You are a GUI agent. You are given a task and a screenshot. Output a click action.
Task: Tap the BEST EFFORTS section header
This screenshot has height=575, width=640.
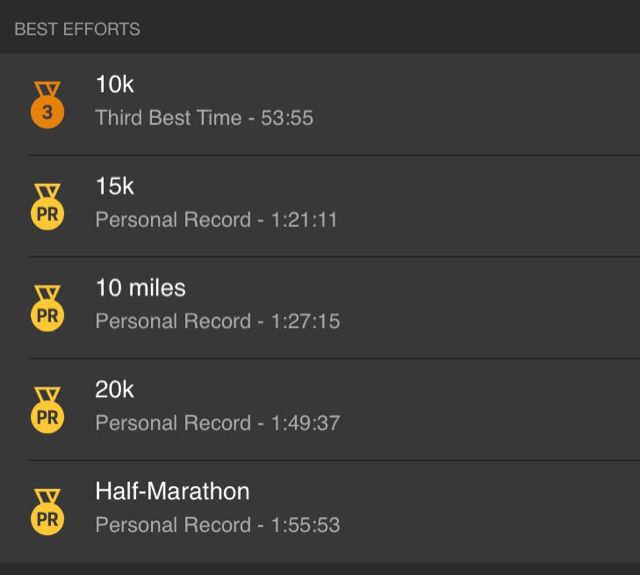coord(77,29)
